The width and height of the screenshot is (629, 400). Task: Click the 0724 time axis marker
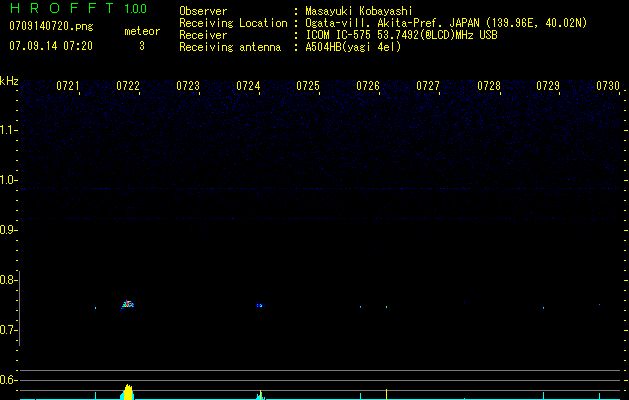click(248, 86)
